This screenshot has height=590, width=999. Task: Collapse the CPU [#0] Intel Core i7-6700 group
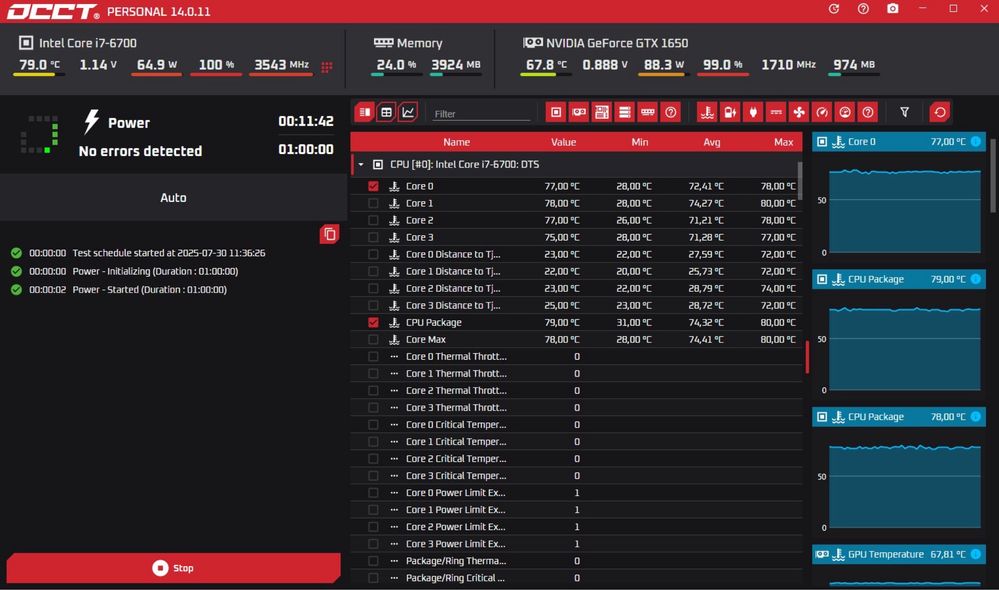(361, 164)
